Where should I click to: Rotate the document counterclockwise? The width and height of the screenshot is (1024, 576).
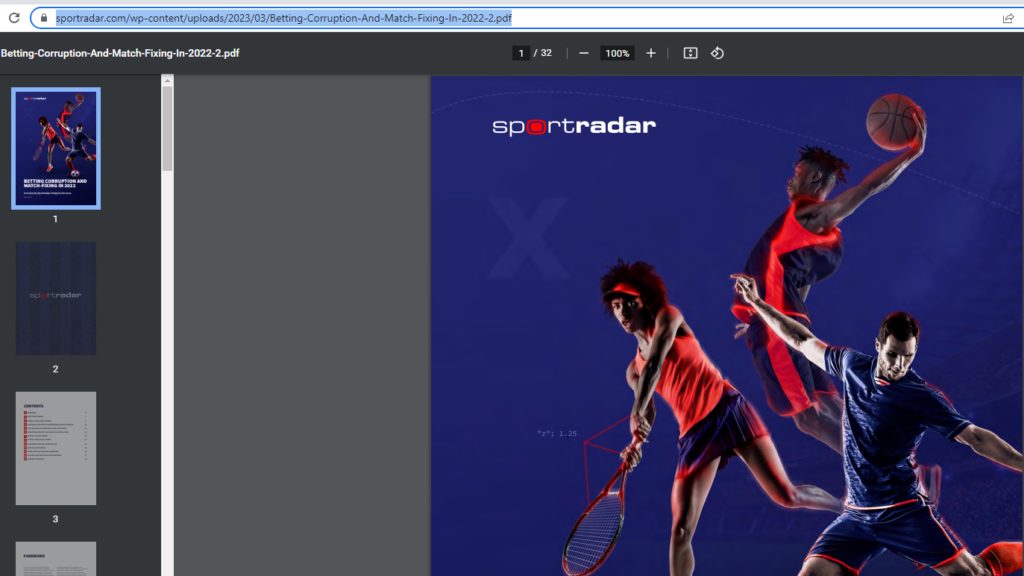(x=717, y=53)
